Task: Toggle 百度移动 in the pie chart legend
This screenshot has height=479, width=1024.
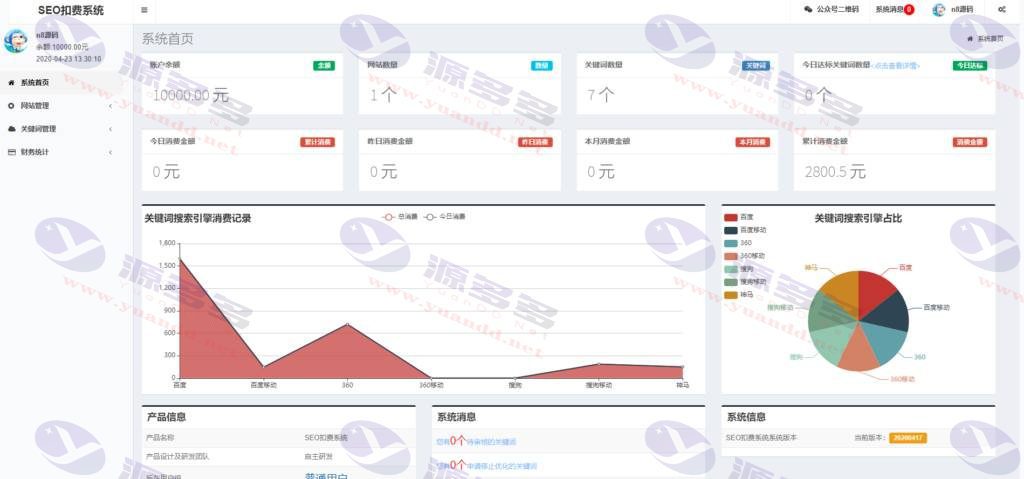Action: click(745, 230)
